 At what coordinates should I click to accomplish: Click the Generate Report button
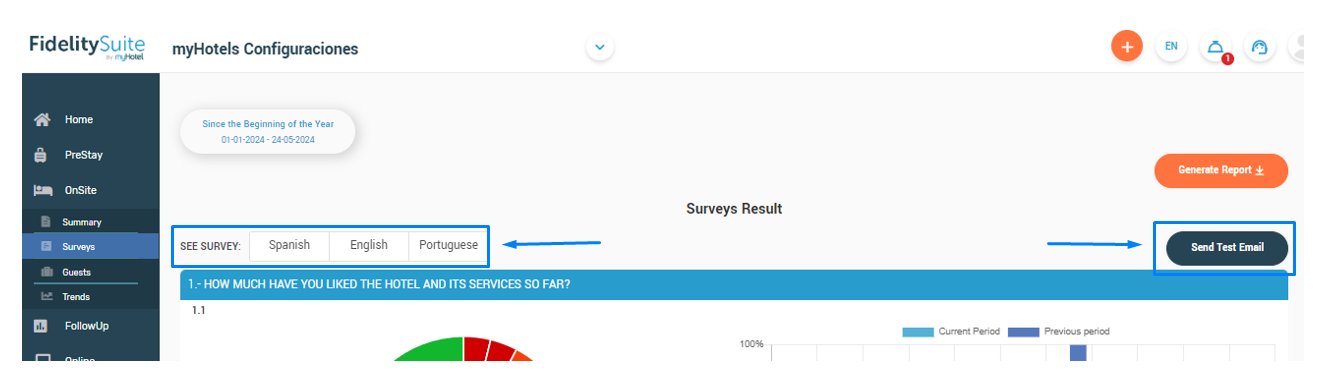pos(1221,170)
